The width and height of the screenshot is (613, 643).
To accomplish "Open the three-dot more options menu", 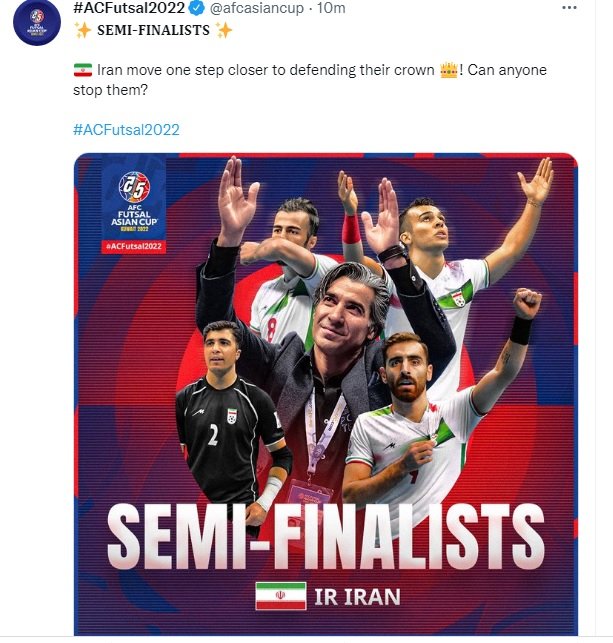I will 569,7.
